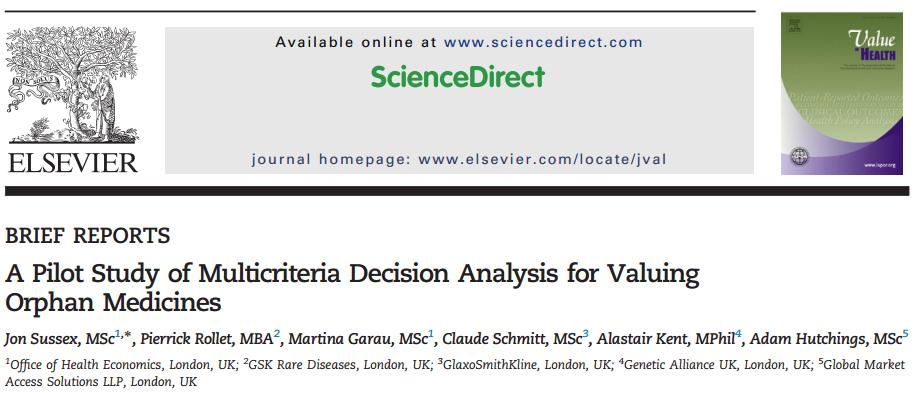
Task: Click affiliation superscript 4 after Alastair Kent
Action: [x=738, y=334]
